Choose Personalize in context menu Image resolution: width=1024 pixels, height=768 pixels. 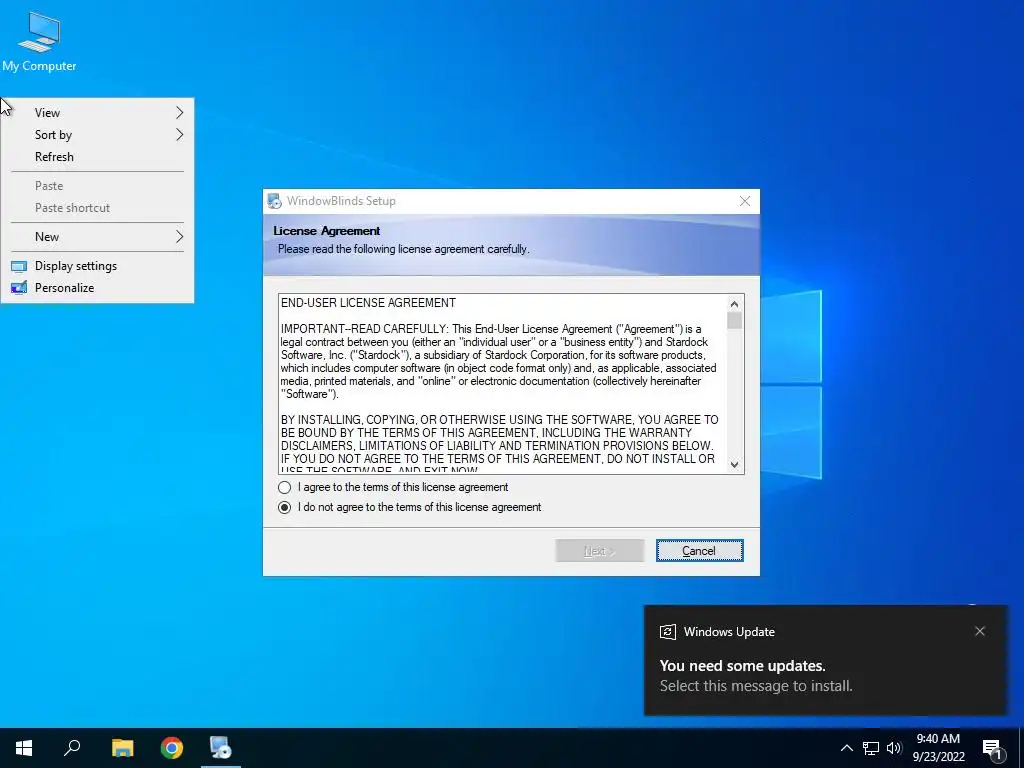97,288
